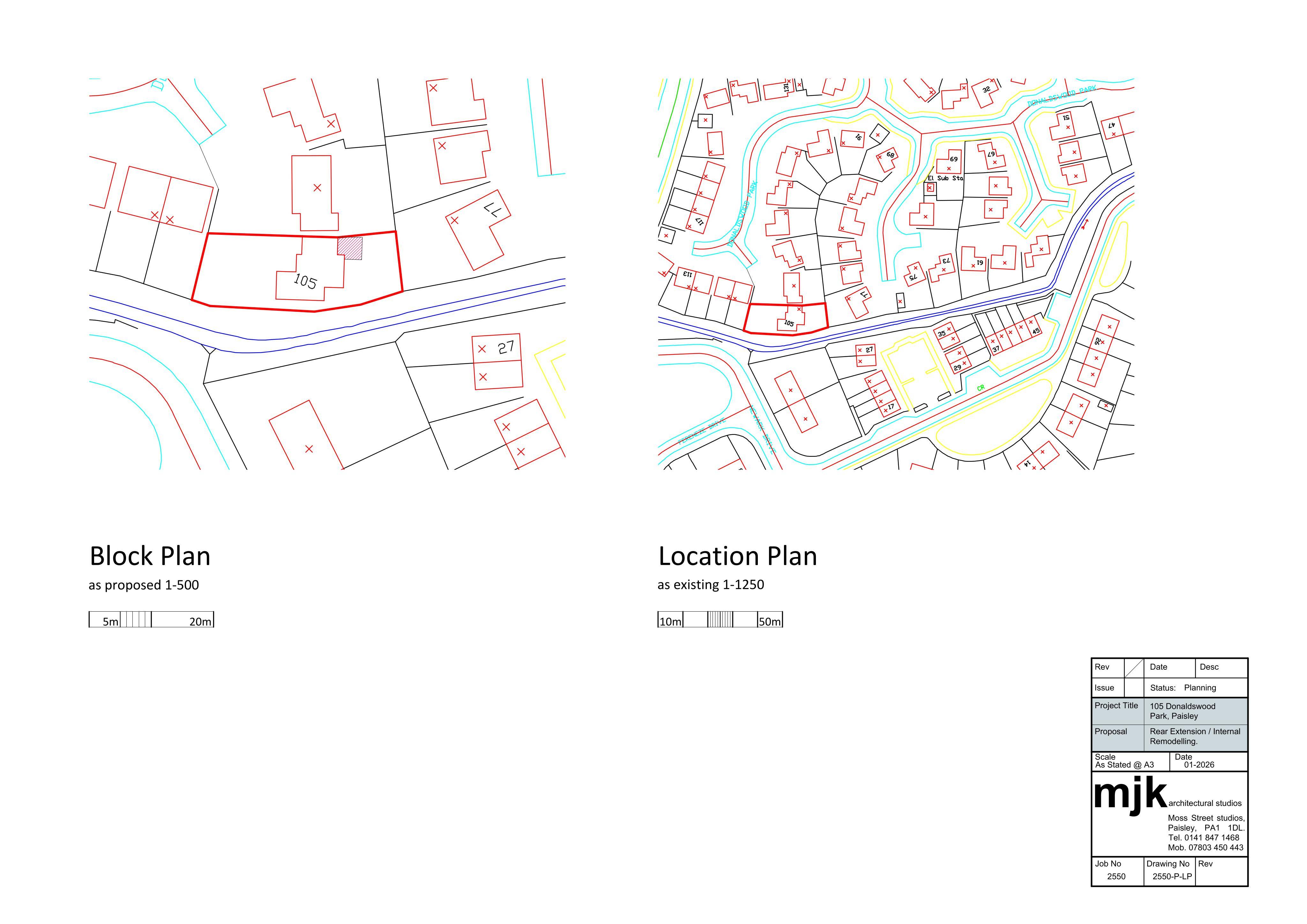The height and width of the screenshot is (924, 1307).
Task: Click house number "45" on the Location Plan
Action: click(x=1036, y=331)
